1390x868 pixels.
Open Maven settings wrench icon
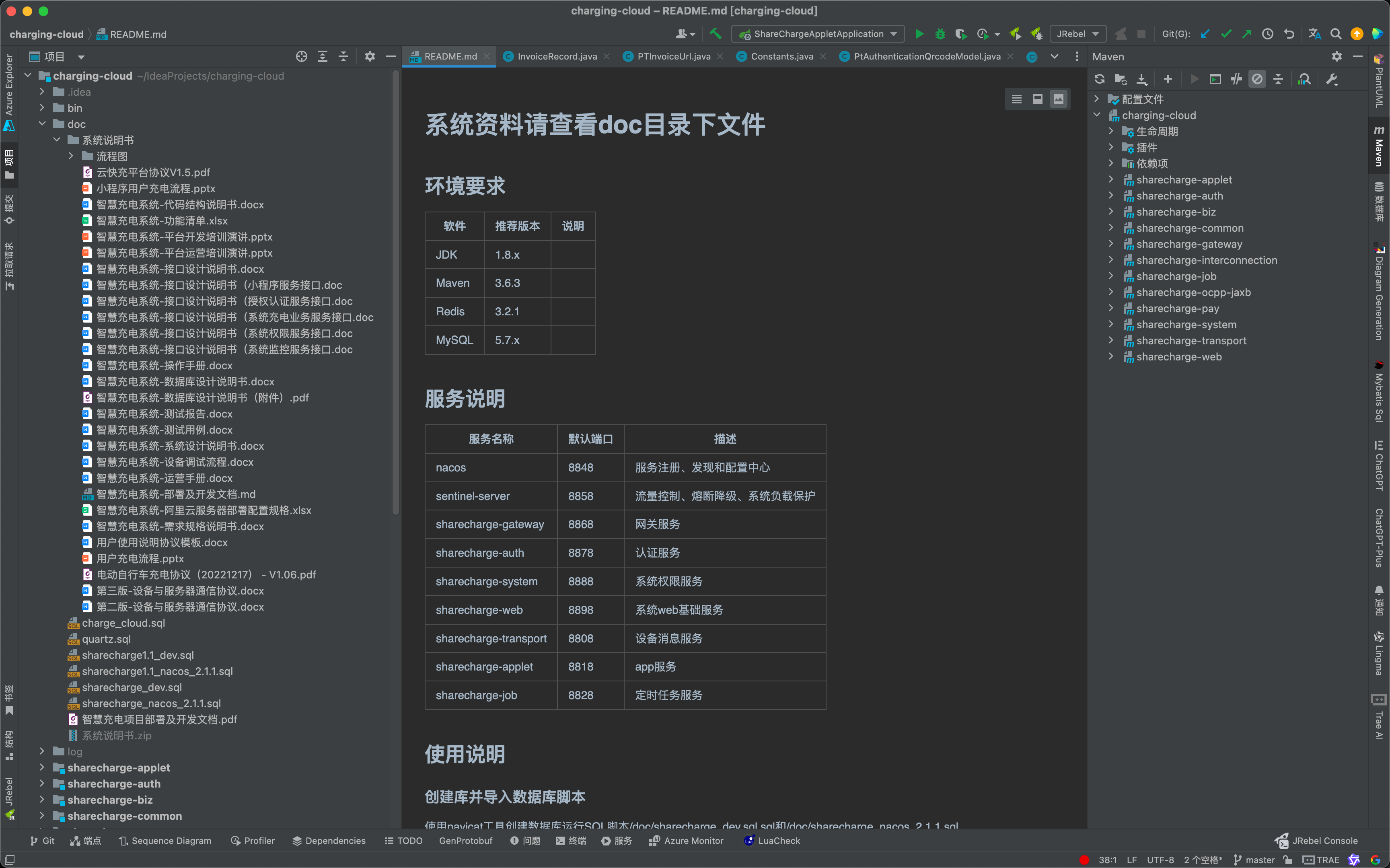point(1332,79)
